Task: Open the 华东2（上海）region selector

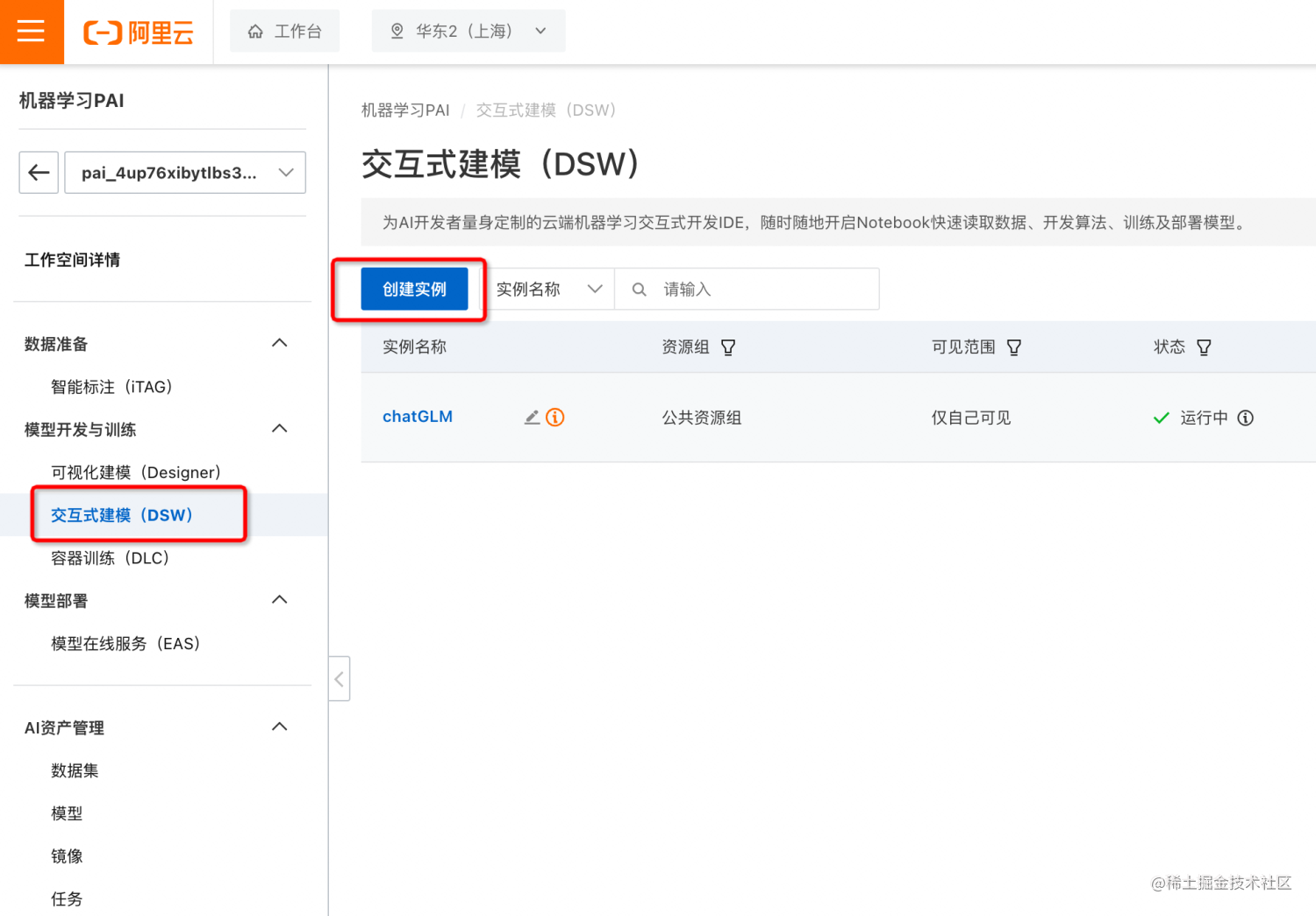Action: click(x=468, y=31)
